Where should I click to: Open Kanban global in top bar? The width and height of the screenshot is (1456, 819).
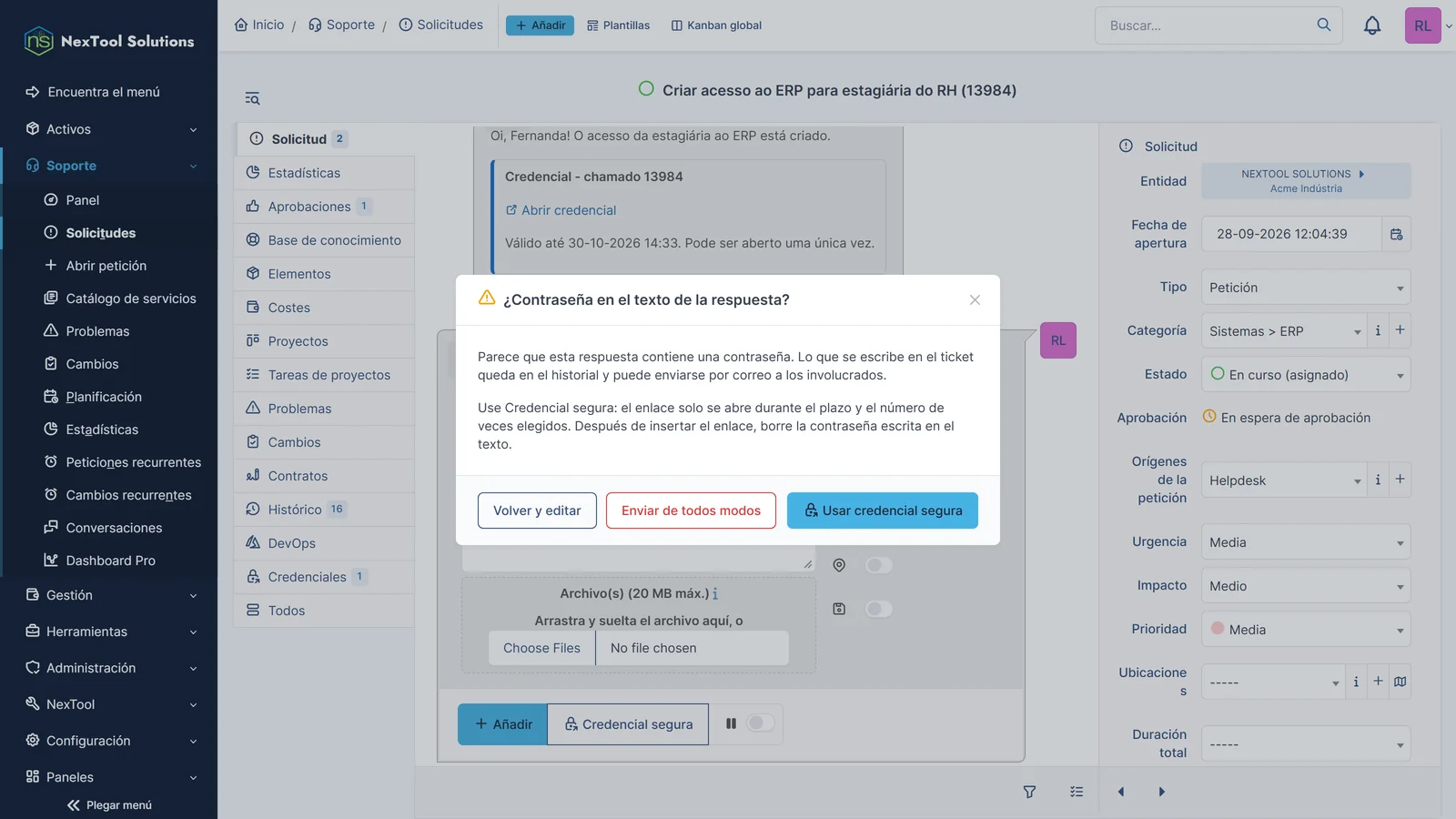click(x=716, y=25)
